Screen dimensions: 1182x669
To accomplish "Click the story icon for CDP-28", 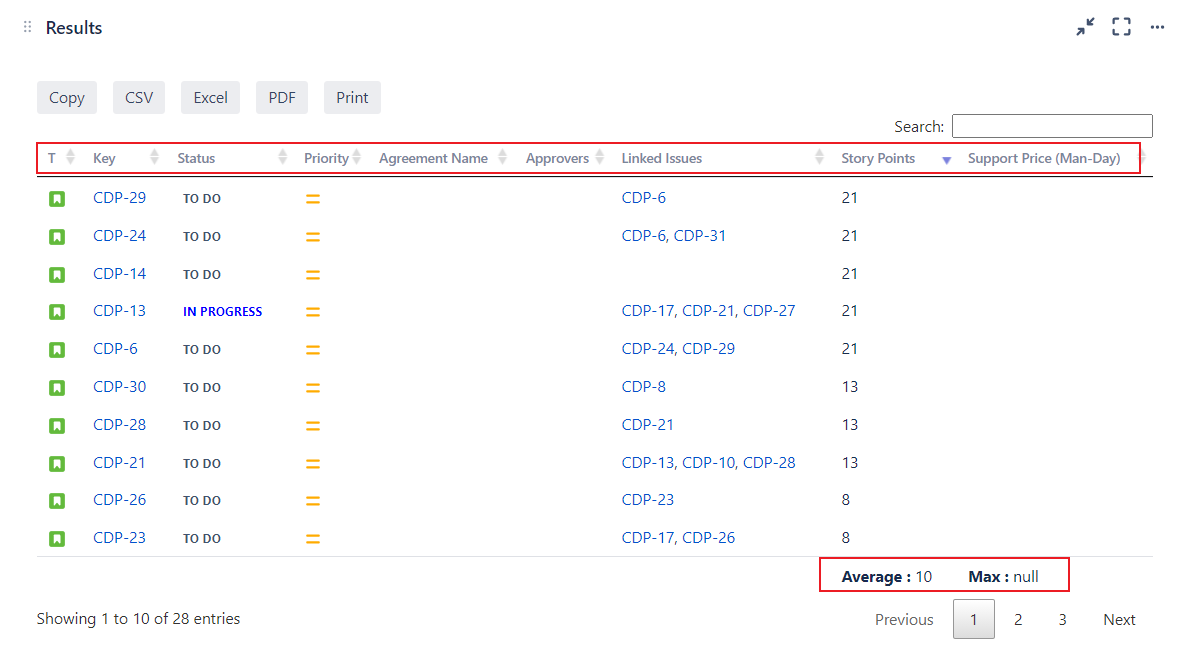I will click(x=57, y=425).
